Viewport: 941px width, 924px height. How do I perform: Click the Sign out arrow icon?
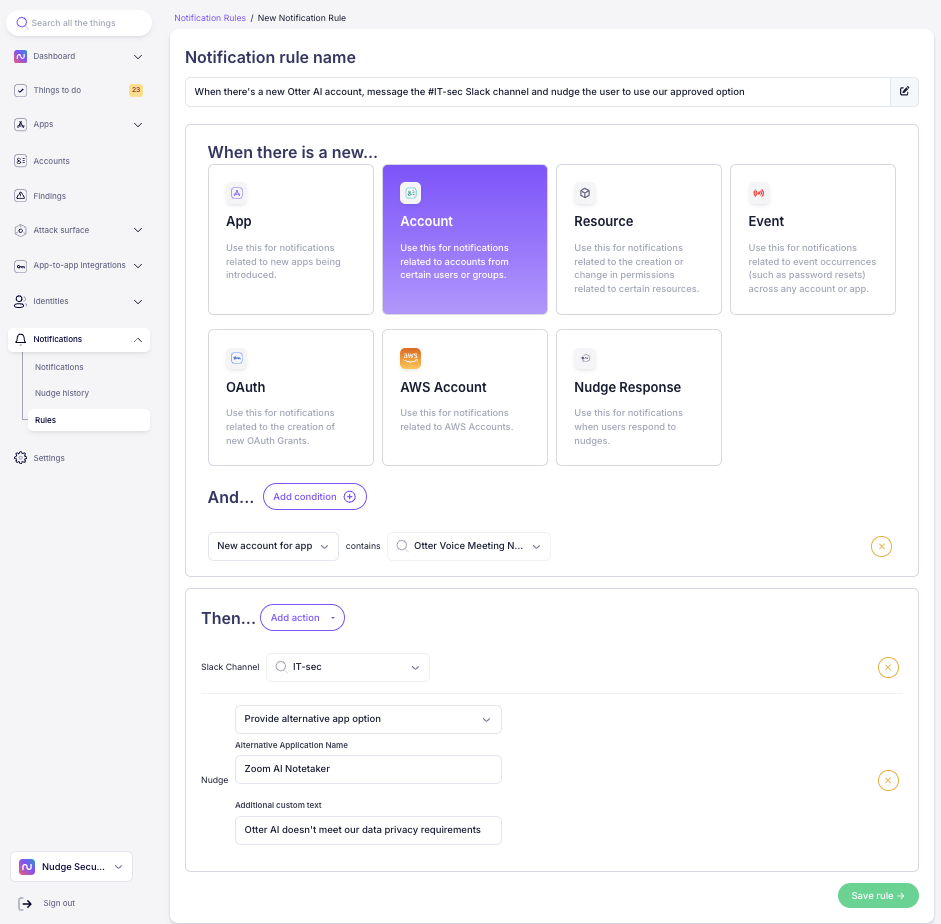click(x=25, y=904)
